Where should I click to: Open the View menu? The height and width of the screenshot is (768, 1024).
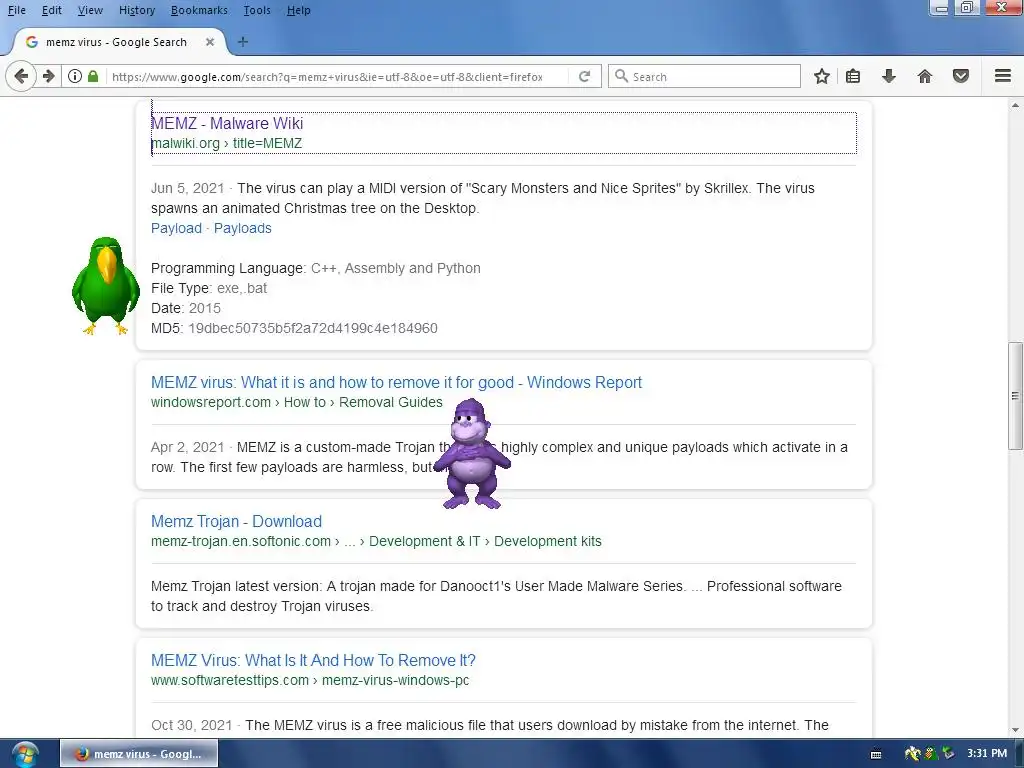[90, 10]
